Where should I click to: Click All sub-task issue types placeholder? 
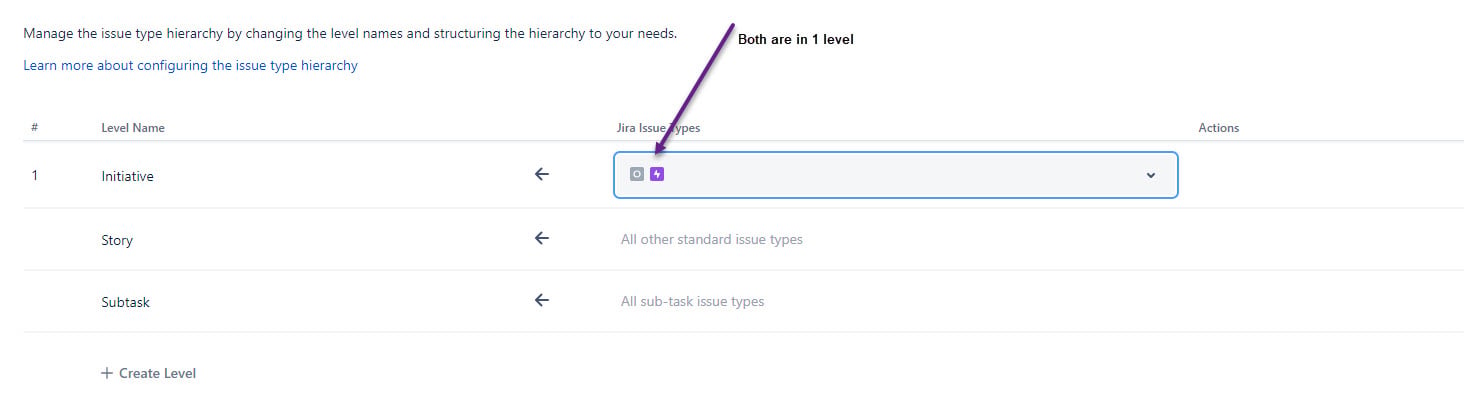coord(692,301)
